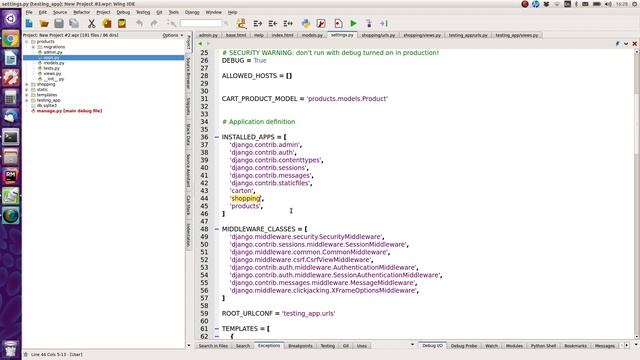This screenshot has height=360, width=640.
Task: Select views.py in project tree
Action: tap(52, 74)
